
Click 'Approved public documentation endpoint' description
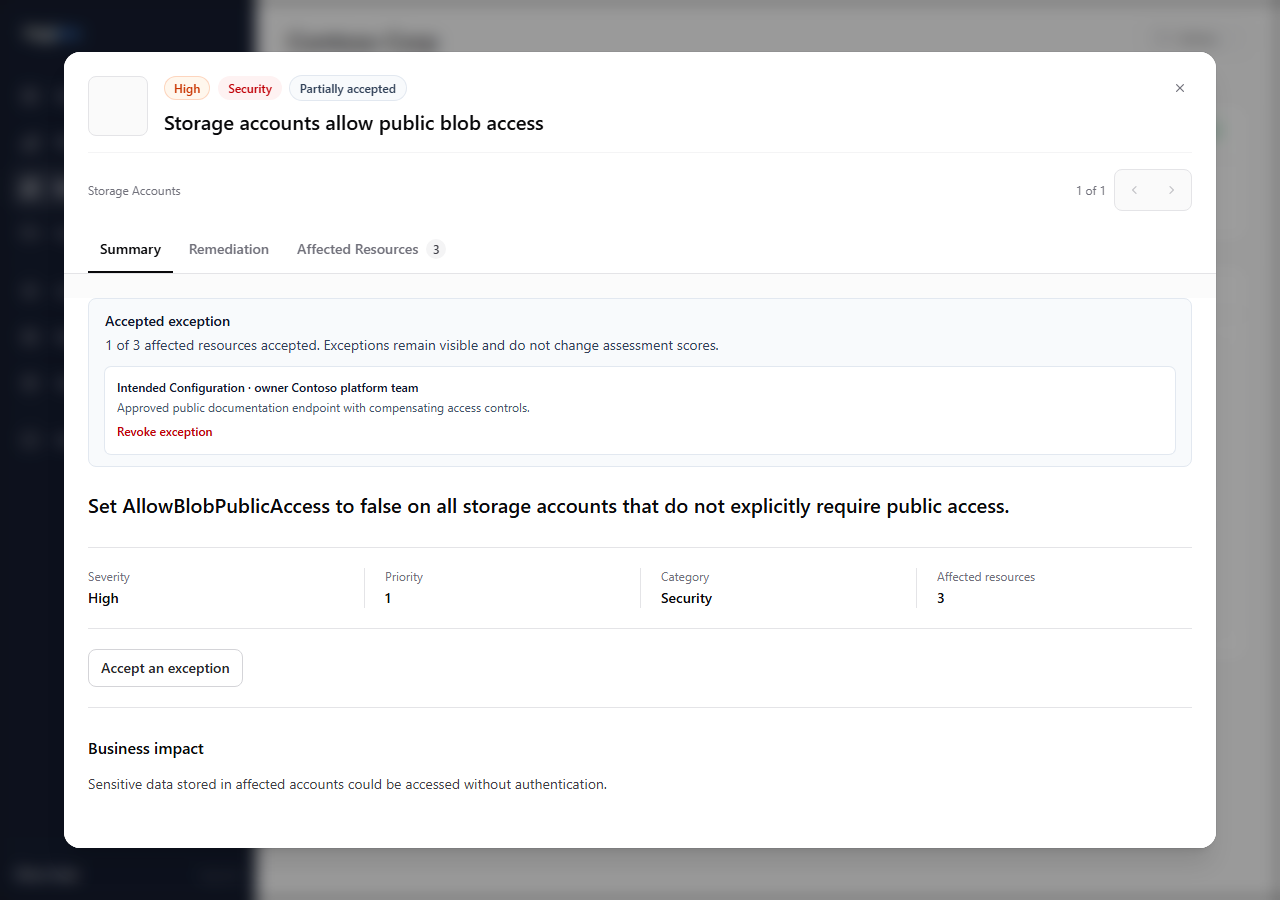click(323, 408)
